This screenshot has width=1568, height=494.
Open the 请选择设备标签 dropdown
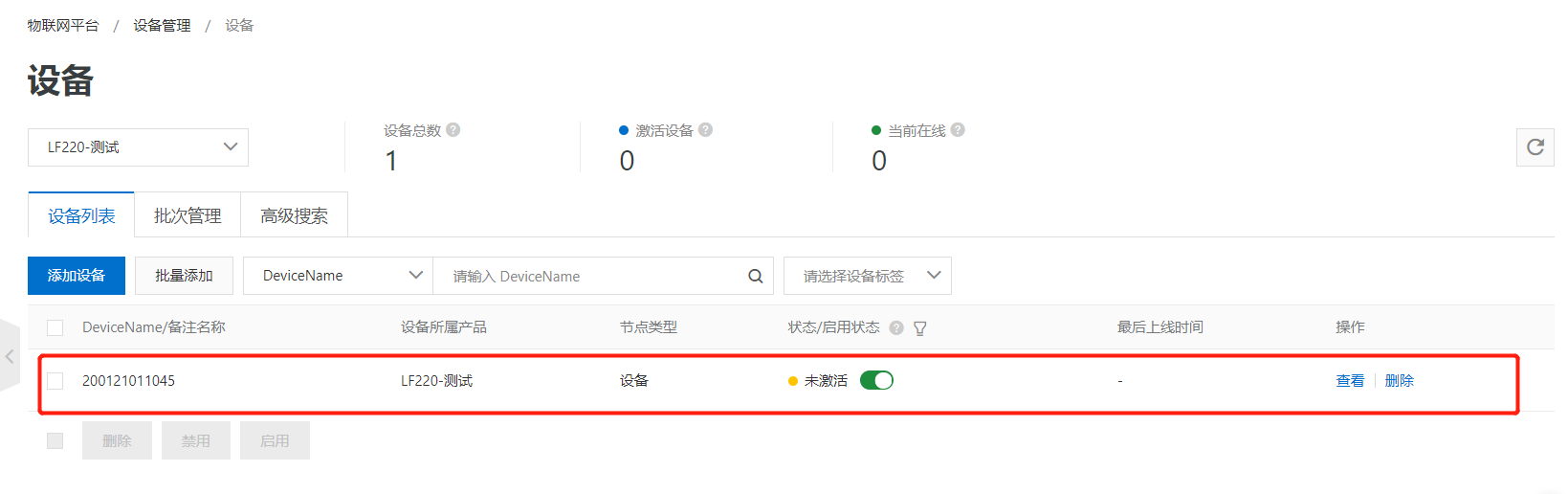pos(867,276)
